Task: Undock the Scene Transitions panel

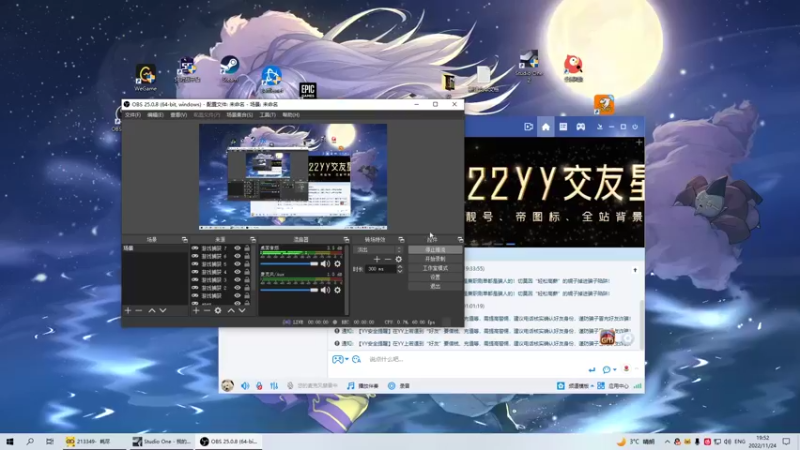Action: (401, 239)
